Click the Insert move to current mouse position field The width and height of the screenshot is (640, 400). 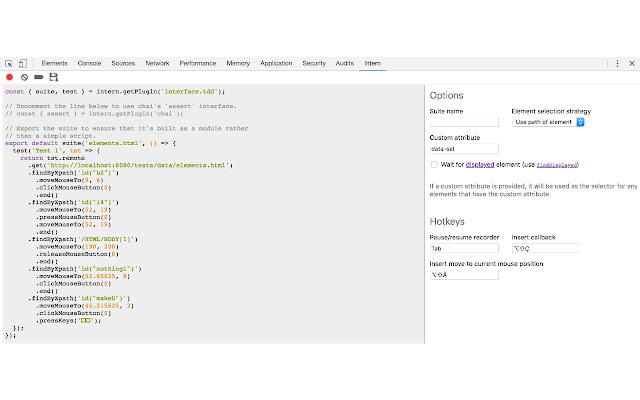click(464, 275)
